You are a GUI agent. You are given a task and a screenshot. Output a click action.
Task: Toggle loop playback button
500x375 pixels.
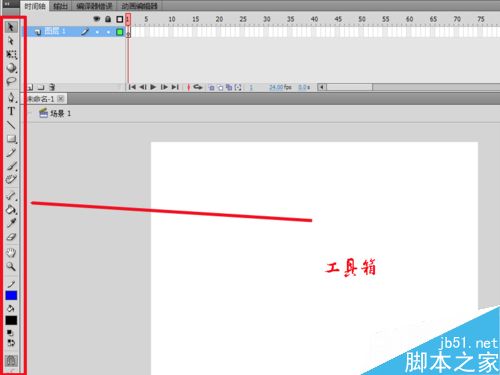pyautogui.click(x=198, y=87)
